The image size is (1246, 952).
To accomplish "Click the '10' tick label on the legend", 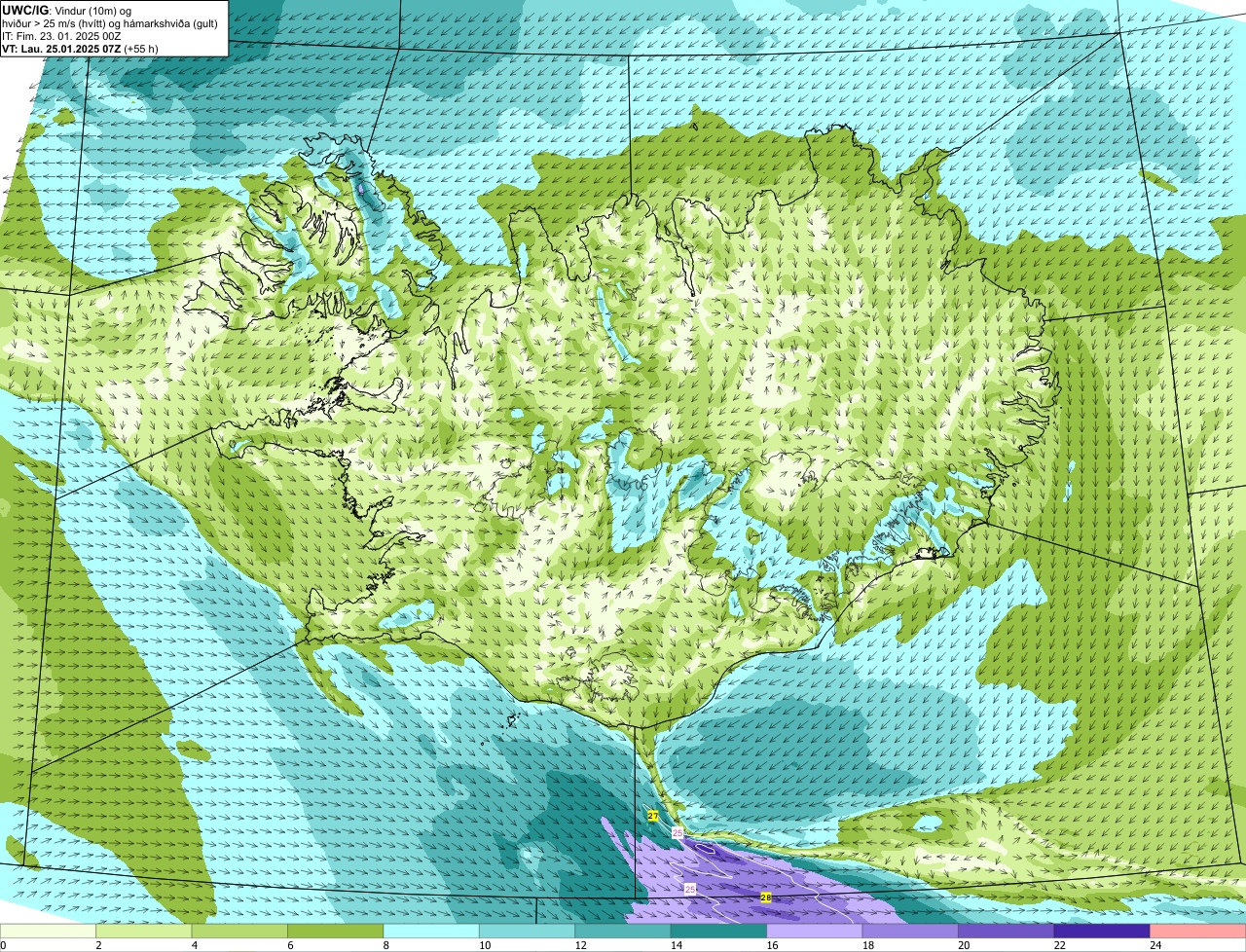I will click(x=485, y=945).
